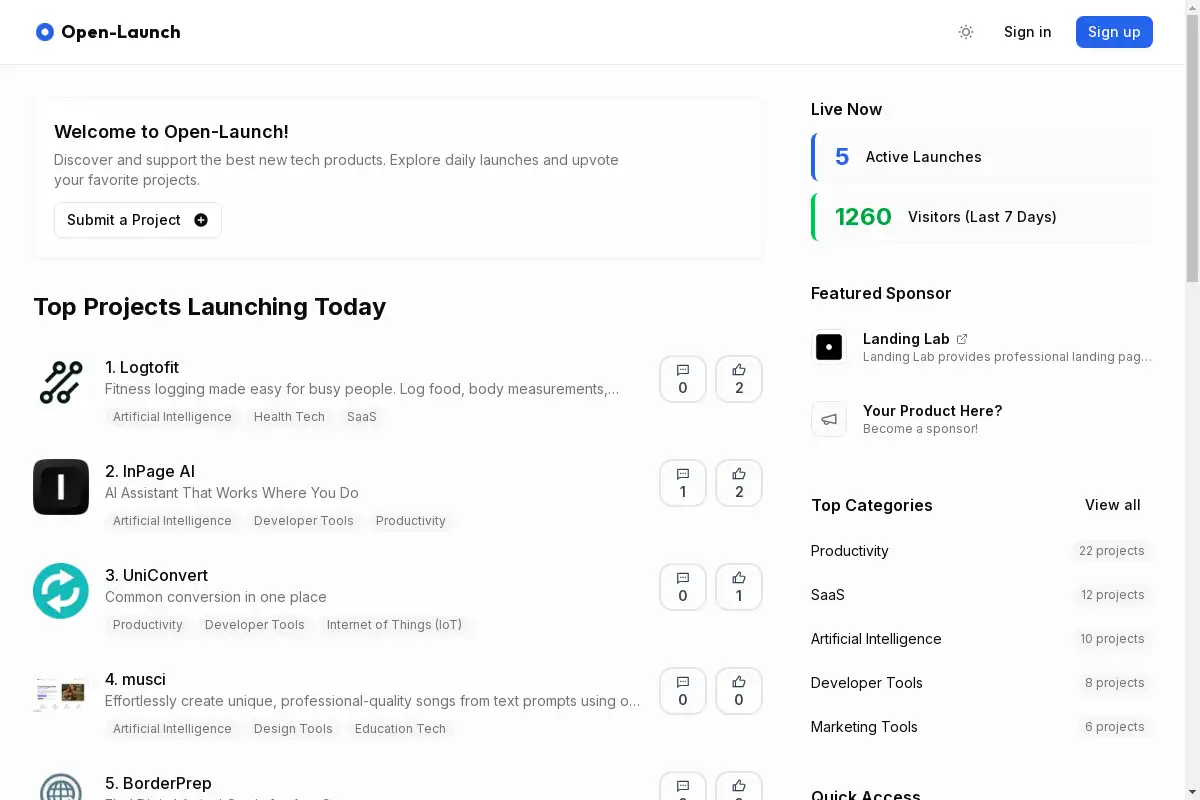
Task: View comments for musci
Action: pyautogui.click(x=683, y=691)
